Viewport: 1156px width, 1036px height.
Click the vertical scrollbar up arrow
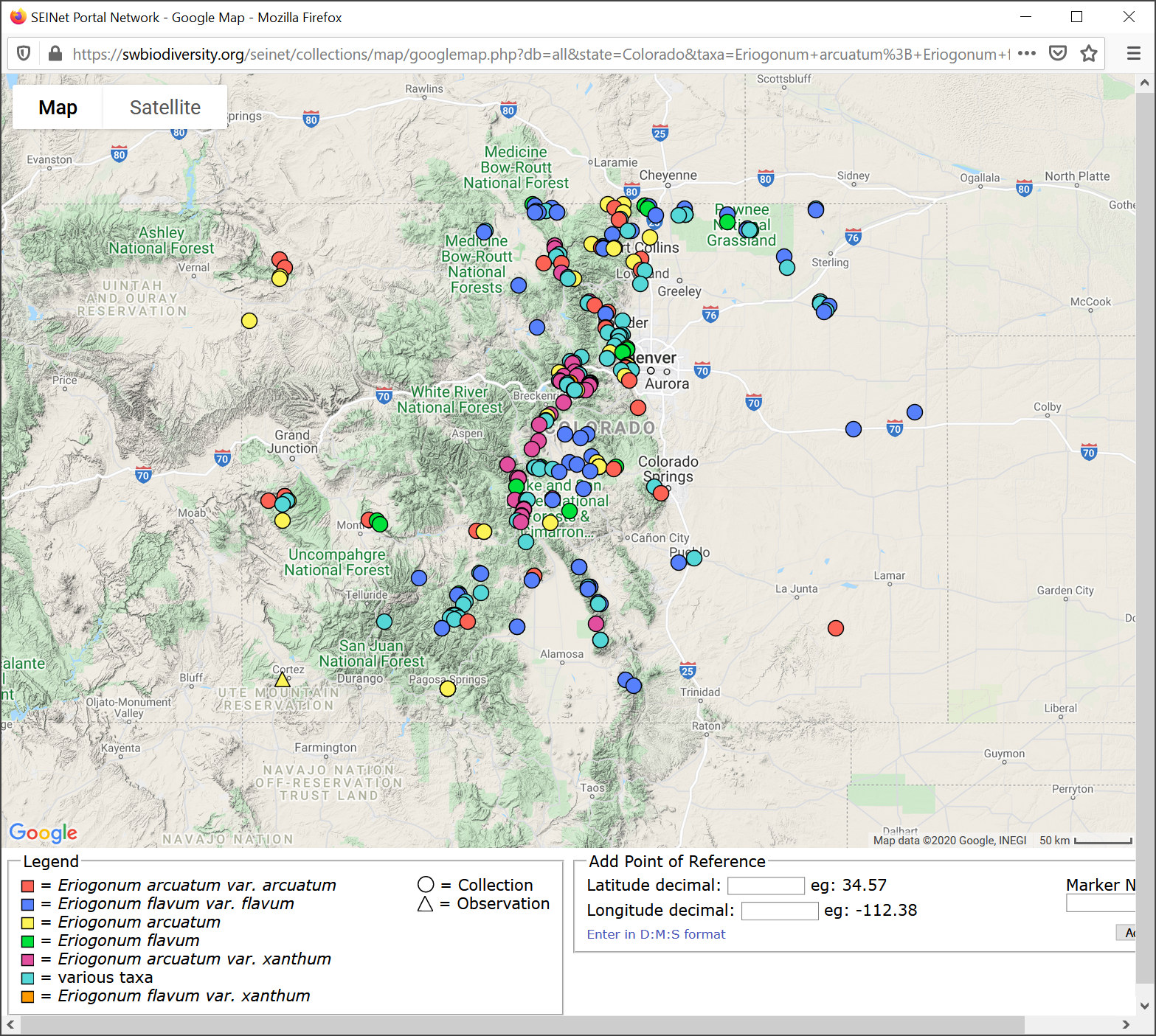point(1145,83)
